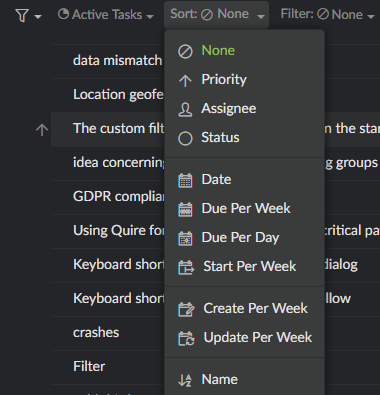This screenshot has width=380, height=395.
Task: Click the funnel filter icon
Action: 22,15
